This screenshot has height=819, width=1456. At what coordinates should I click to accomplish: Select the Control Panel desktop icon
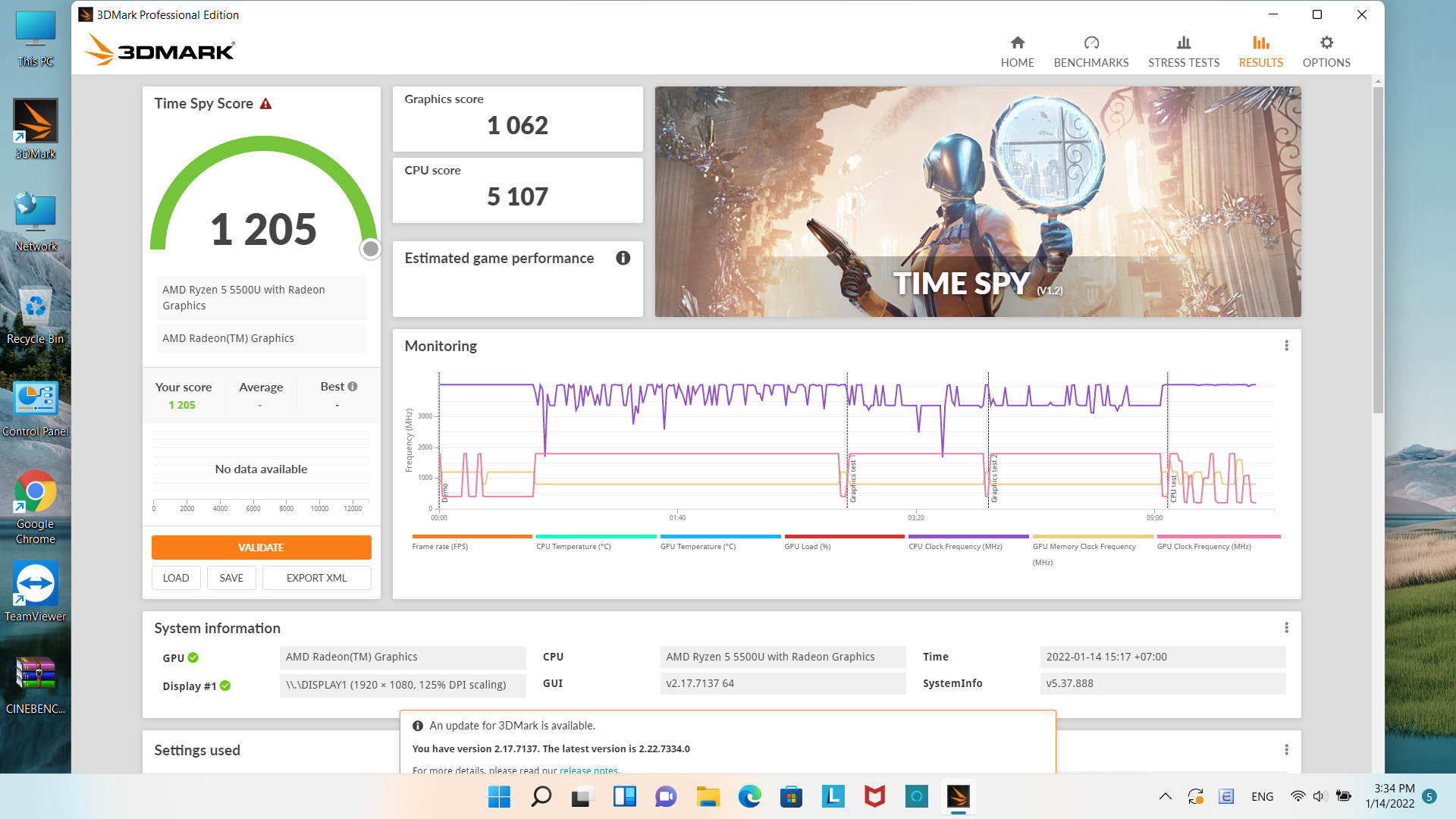tap(35, 408)
